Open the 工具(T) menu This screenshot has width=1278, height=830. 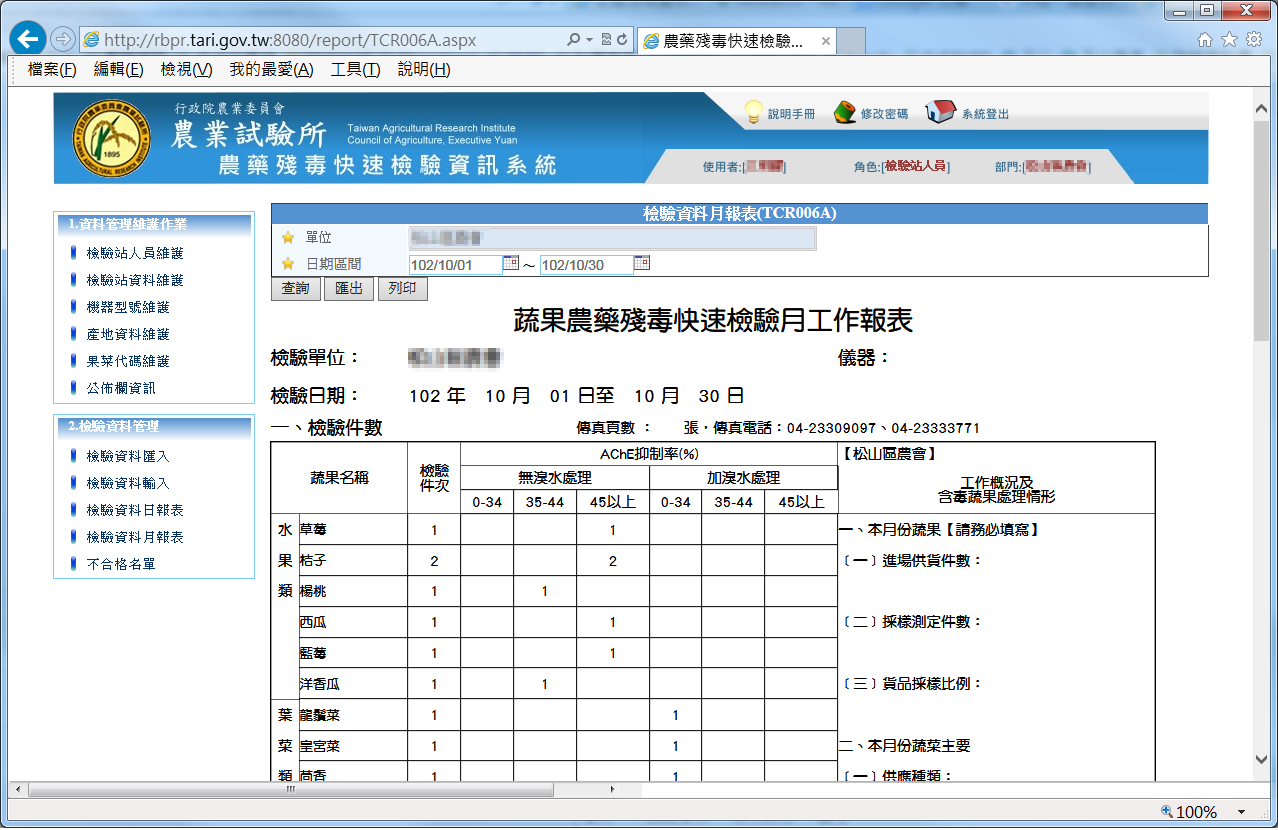[x=355, y=69]
